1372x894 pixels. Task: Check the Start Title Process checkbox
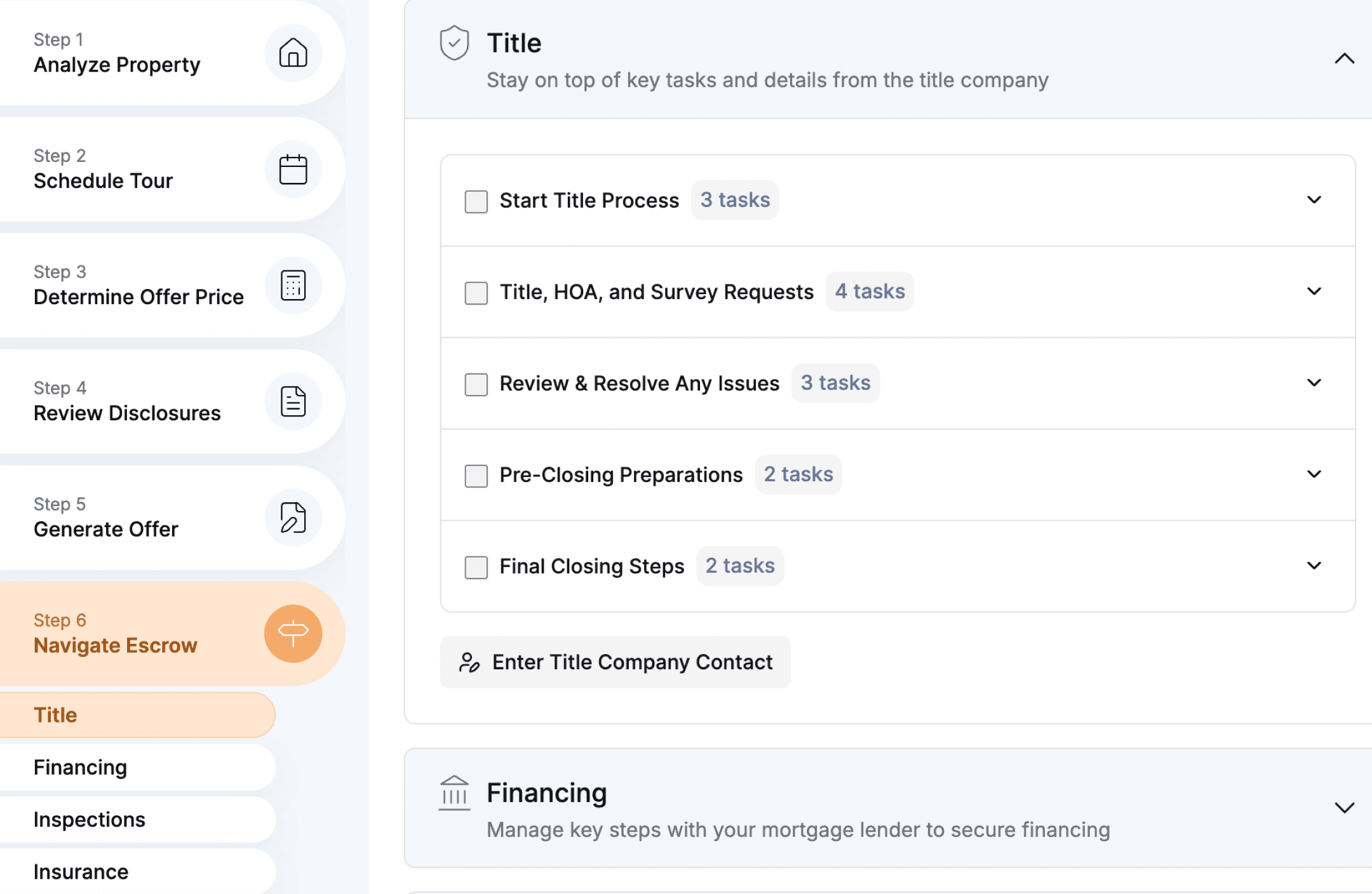(476, 201)
